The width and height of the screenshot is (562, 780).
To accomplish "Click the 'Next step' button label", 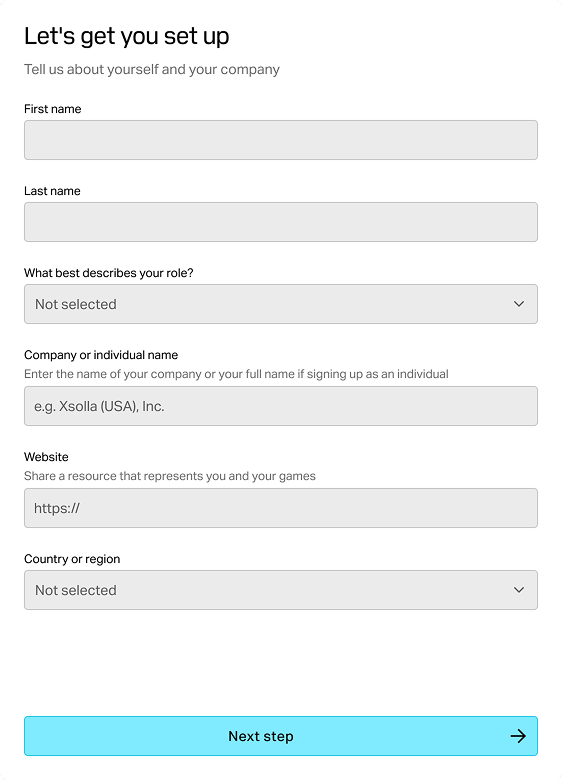I will pyautogui.click(x=261, y=736).
